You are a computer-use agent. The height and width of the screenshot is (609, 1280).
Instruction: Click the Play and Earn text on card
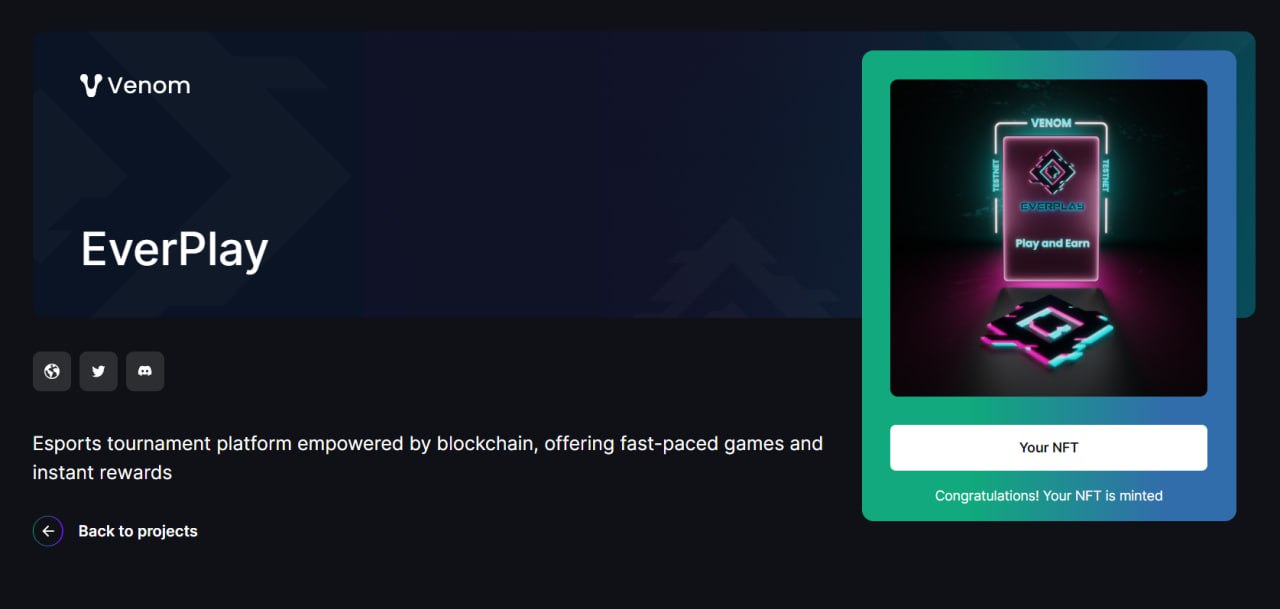(x=1052, y=243)
